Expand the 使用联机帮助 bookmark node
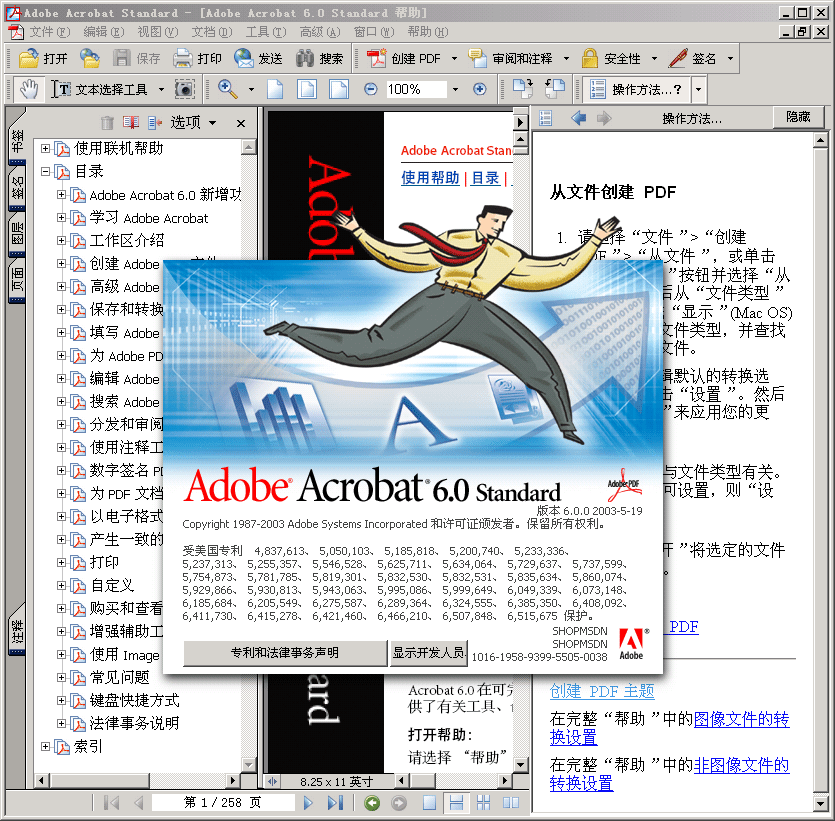The image size is (835, 821). coord(45,149)
